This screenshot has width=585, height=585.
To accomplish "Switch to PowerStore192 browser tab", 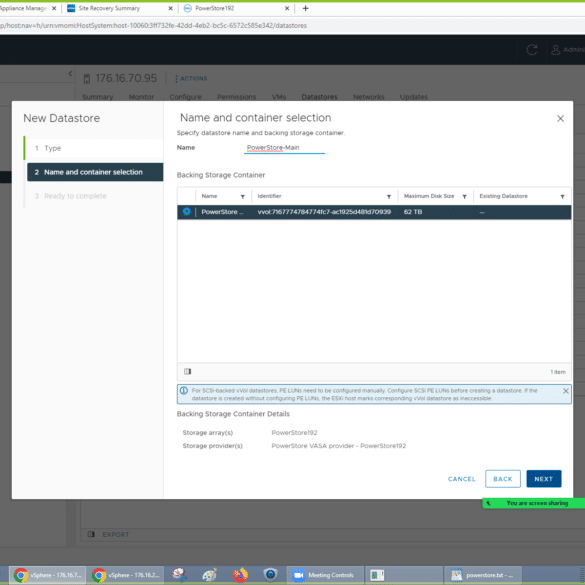I will click(215, 8).
